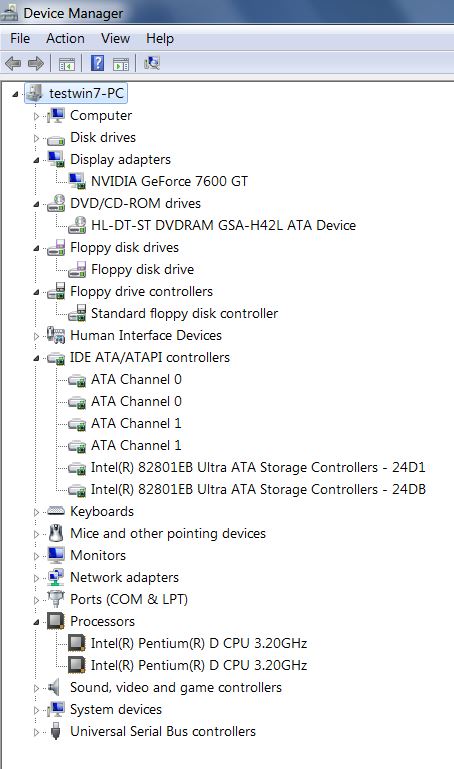Click the Forward arrow toolbar icon
This screenshot has width=454, height=769.
(x=36, y=63)
